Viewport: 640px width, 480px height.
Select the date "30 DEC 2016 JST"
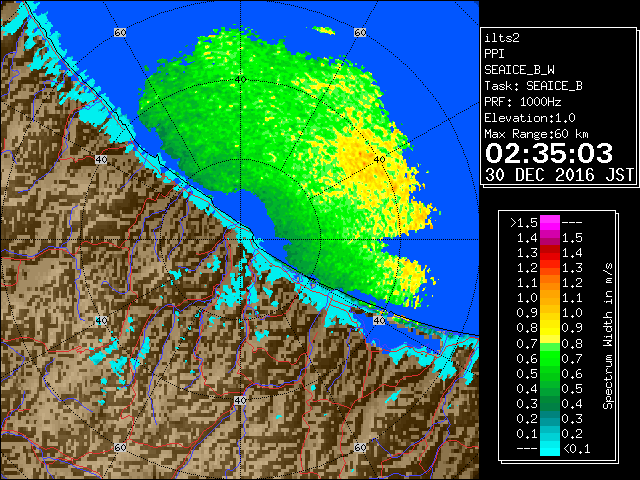point(559,175)
